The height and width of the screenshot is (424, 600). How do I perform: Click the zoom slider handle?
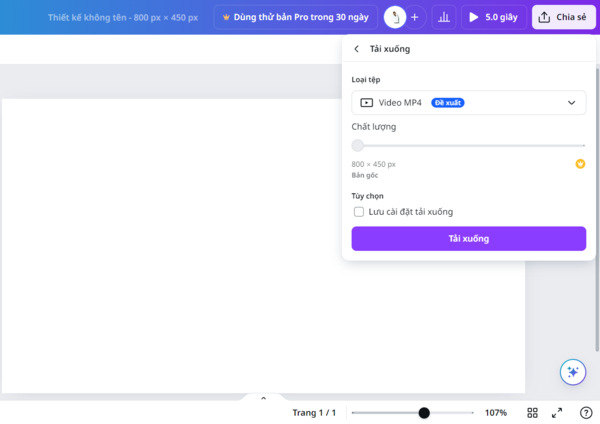tap(424, 413)
